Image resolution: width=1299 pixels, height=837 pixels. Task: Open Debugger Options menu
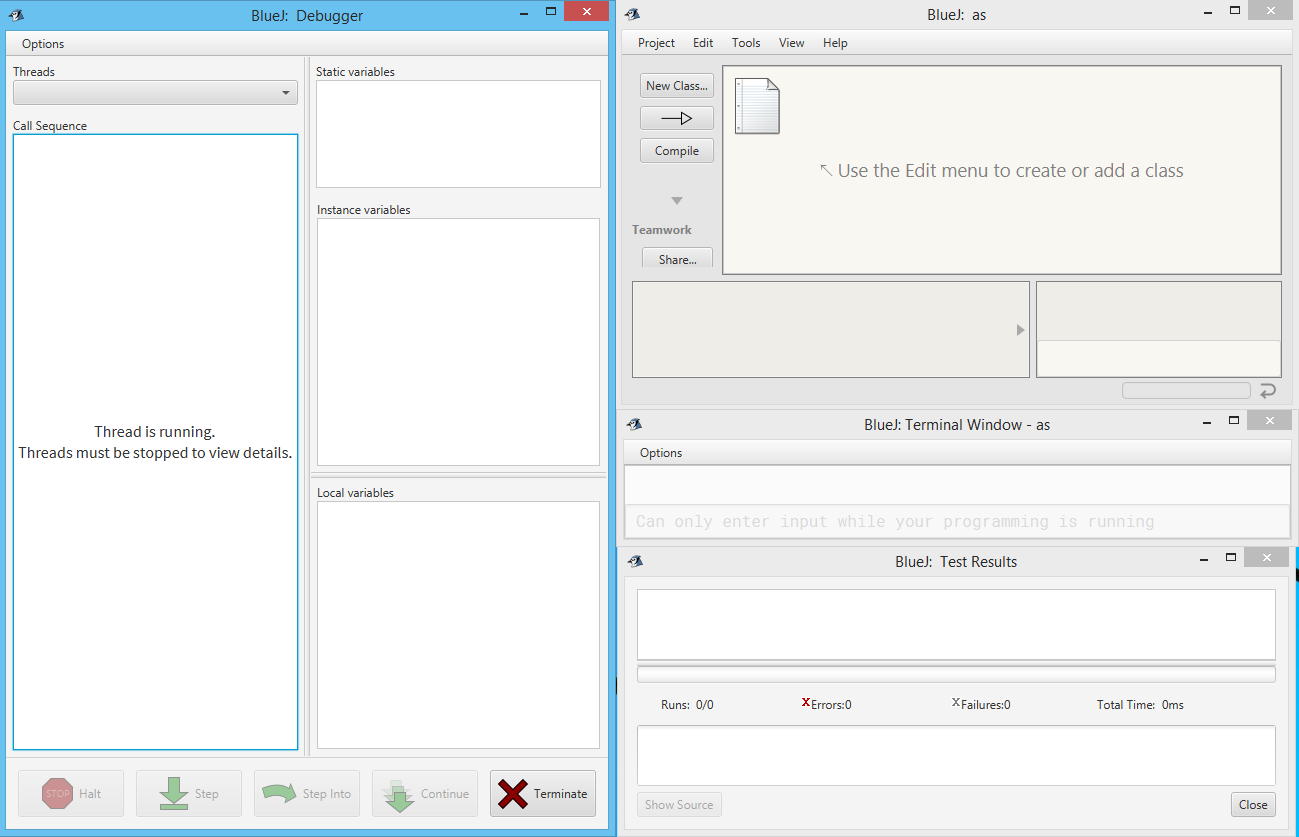point(43,44)
